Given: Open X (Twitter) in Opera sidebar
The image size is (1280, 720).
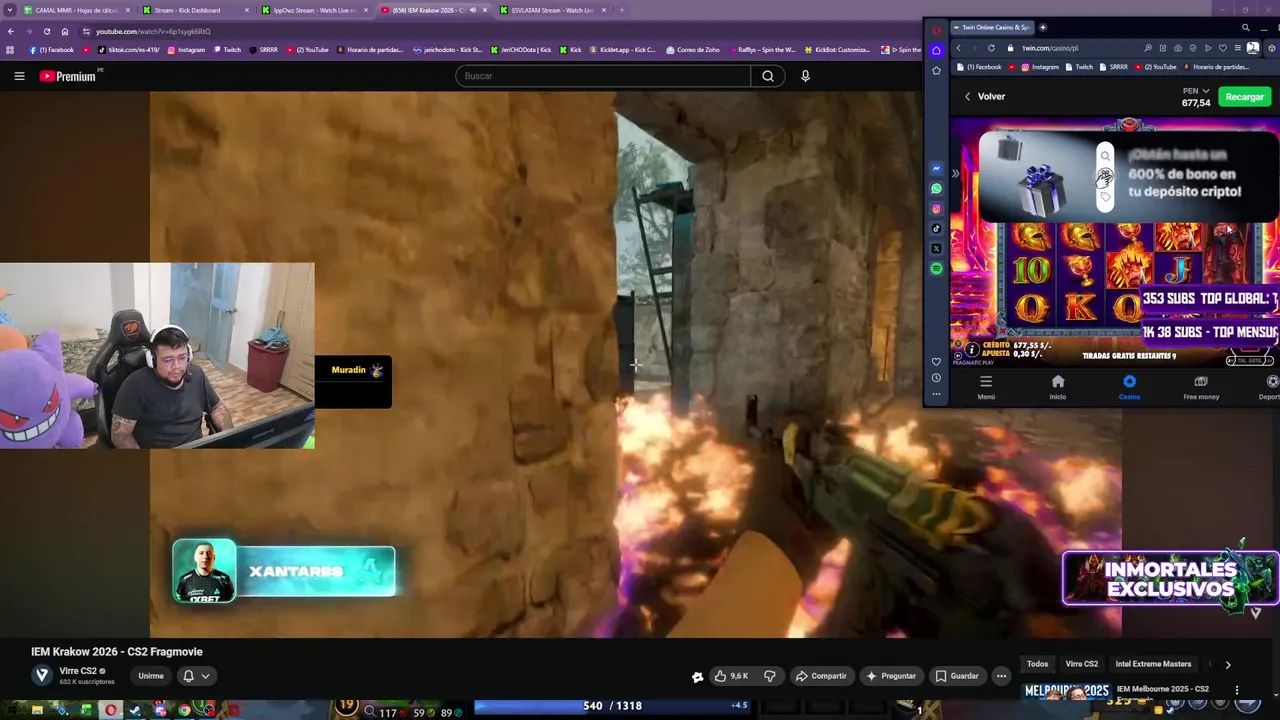Looking at the screenshot, I should pyautogui.click(x=936, y=248).
